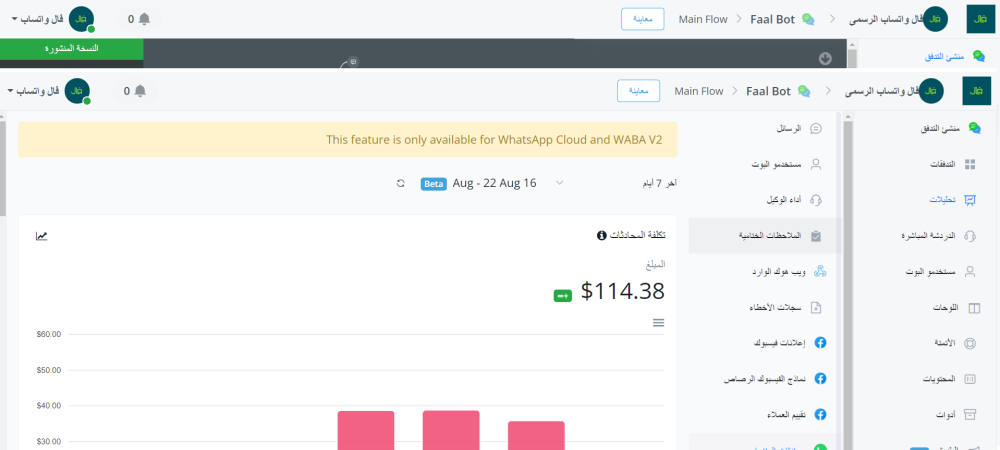Click the refresh icon beside the date range
The image size is (1000, 450).
pyautogui.click(x=401, y=184)
